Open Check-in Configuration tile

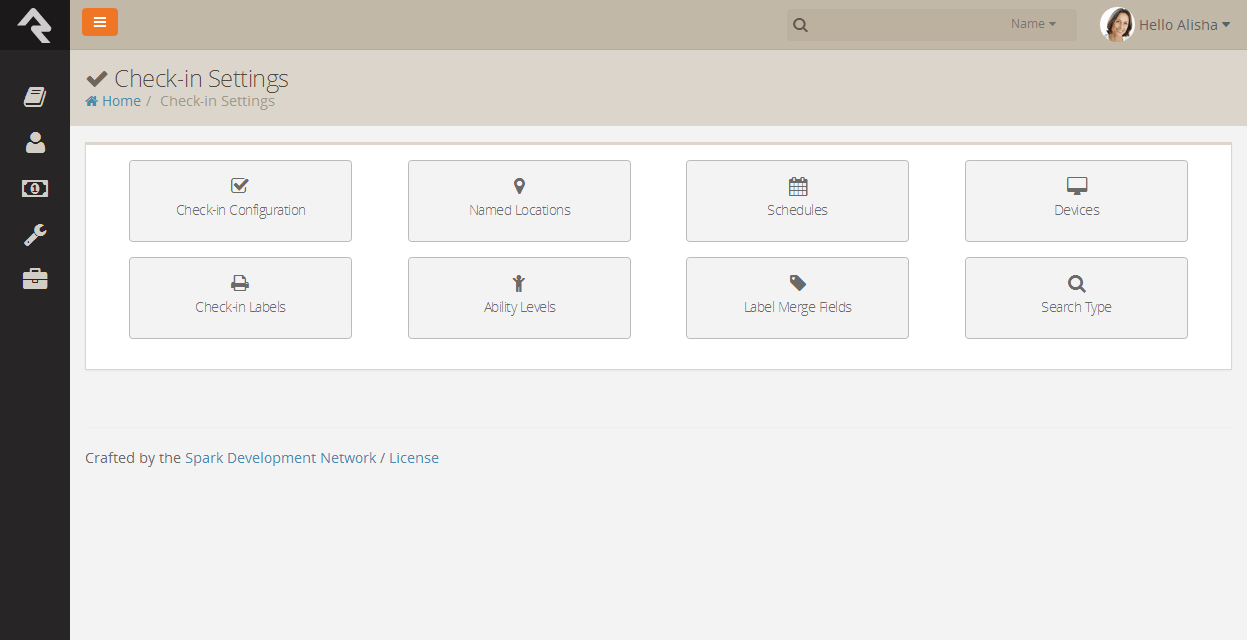click(x=240, y=201)
